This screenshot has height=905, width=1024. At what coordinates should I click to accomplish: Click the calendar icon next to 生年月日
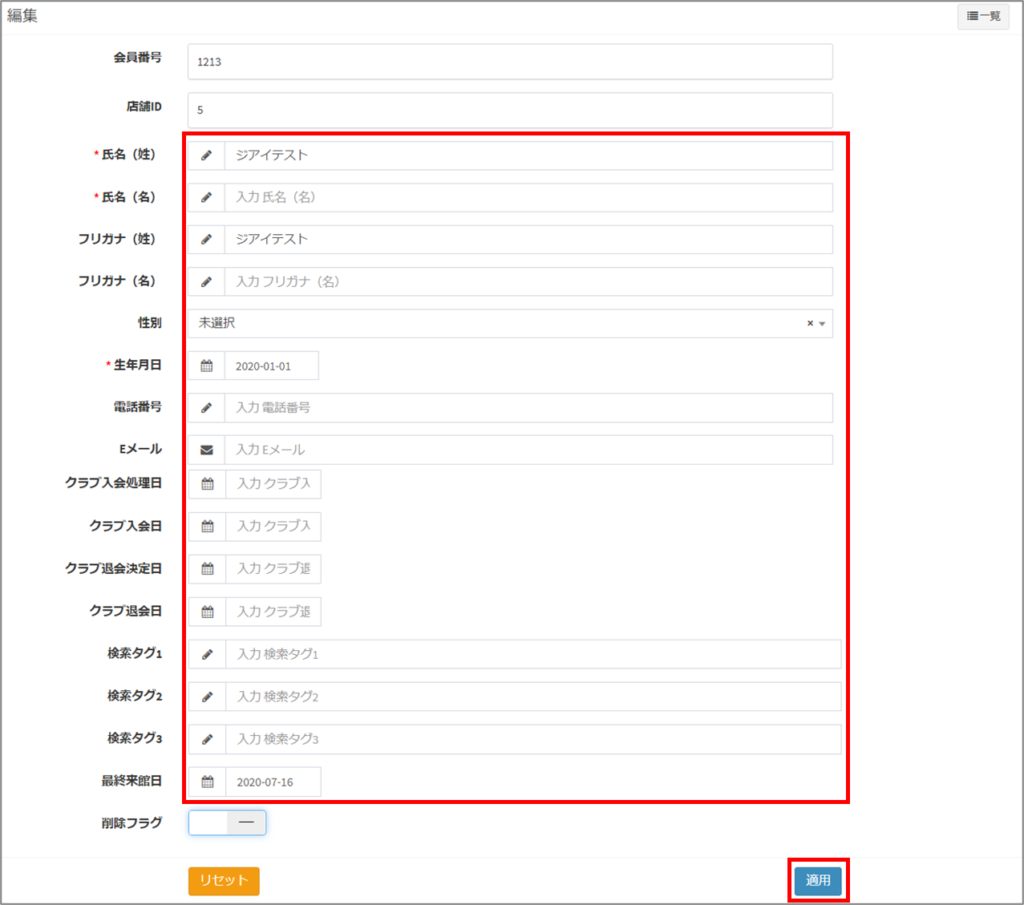point(206,366)
